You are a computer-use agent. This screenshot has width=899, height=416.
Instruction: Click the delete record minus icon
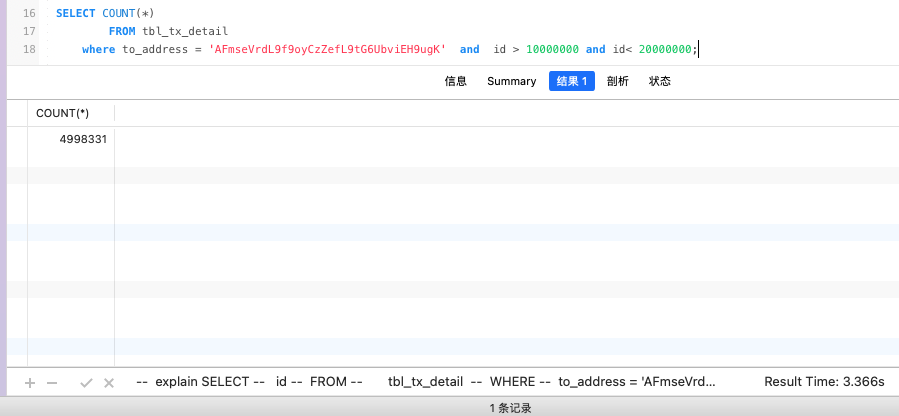point(52,382)
